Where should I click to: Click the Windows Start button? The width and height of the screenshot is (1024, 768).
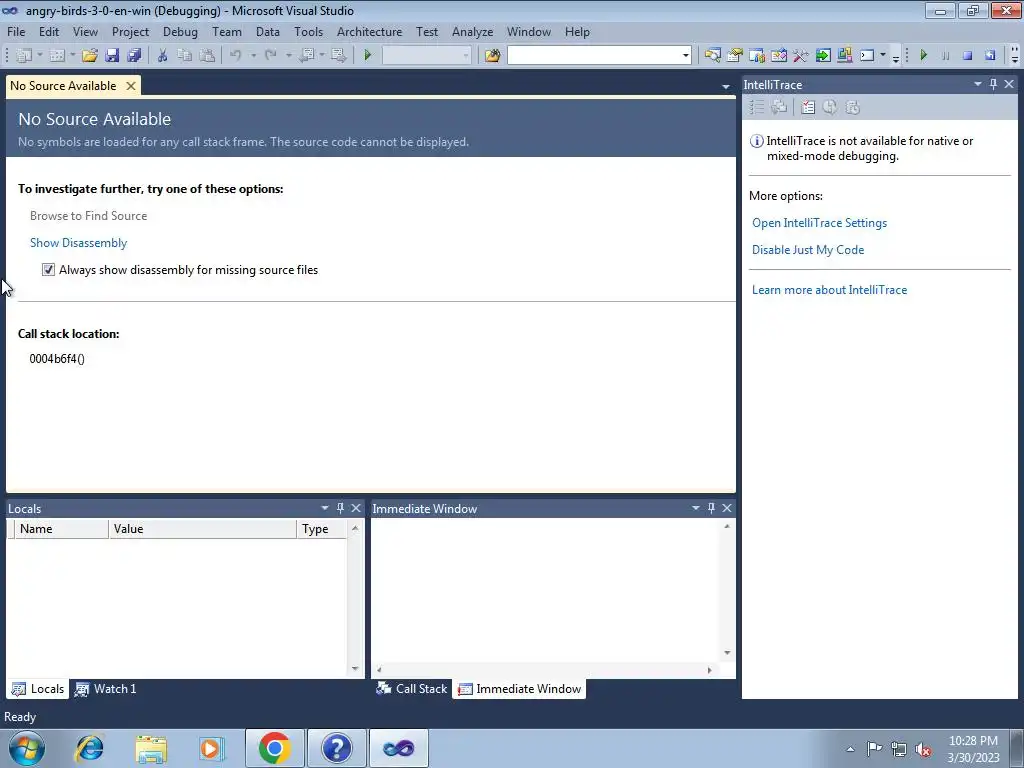tap(27, 748)
